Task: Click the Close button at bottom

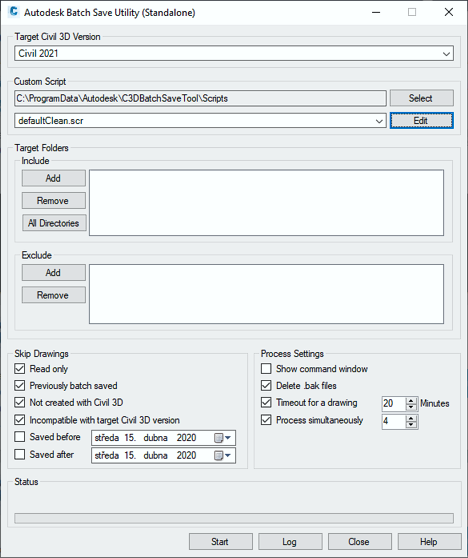Action: [359, 542]
